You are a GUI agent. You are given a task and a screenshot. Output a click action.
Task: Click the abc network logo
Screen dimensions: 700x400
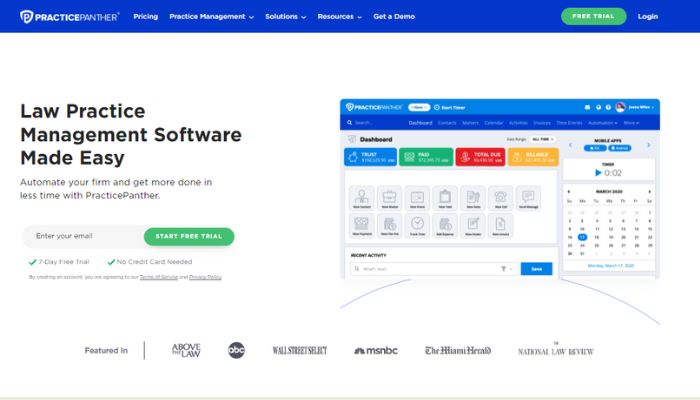click(x=236, y=350)
